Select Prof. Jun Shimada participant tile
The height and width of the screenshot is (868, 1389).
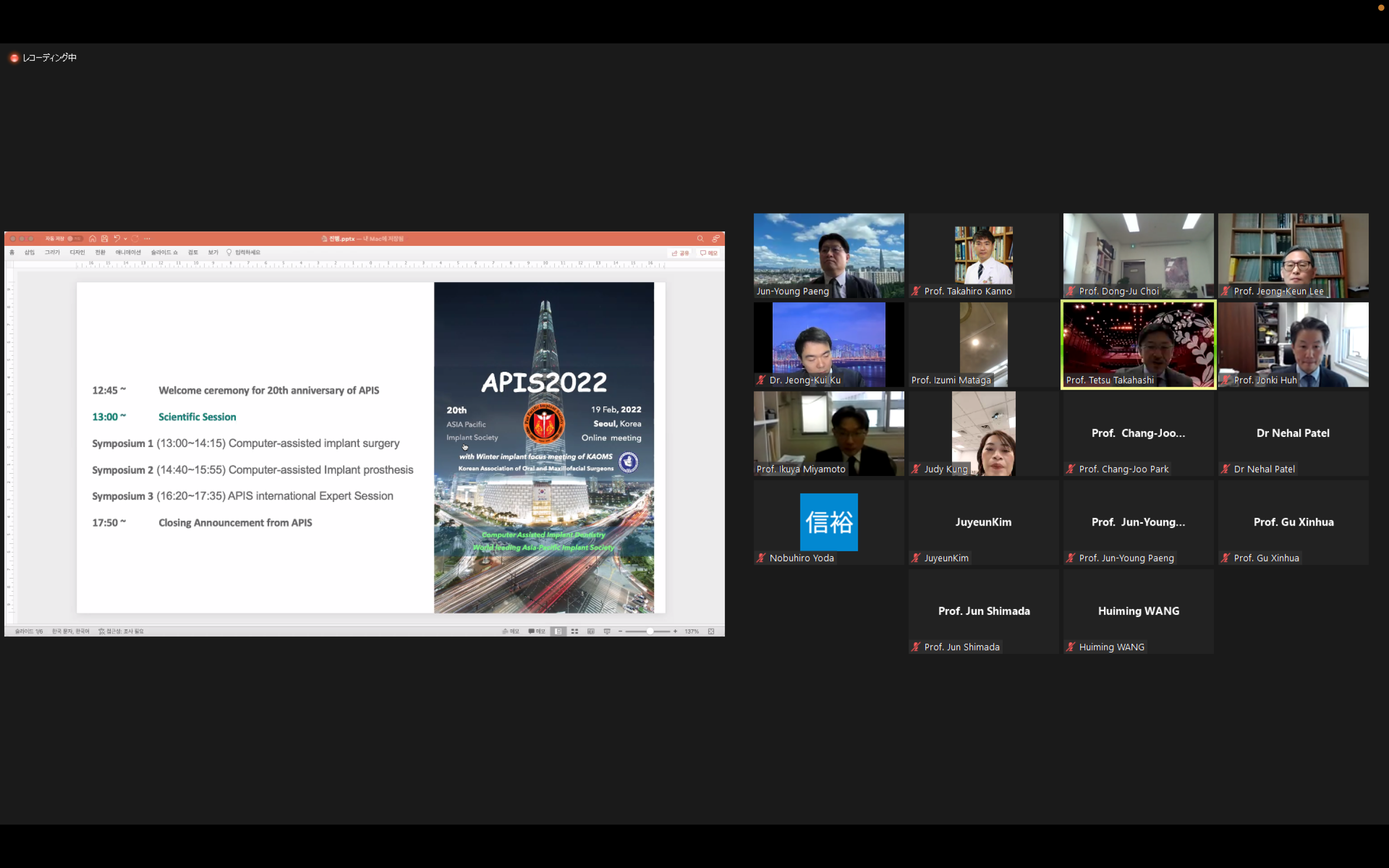click(983, 611)
